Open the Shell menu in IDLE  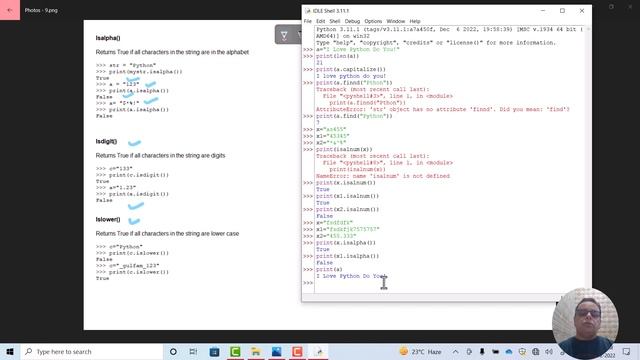click(335, 21)
